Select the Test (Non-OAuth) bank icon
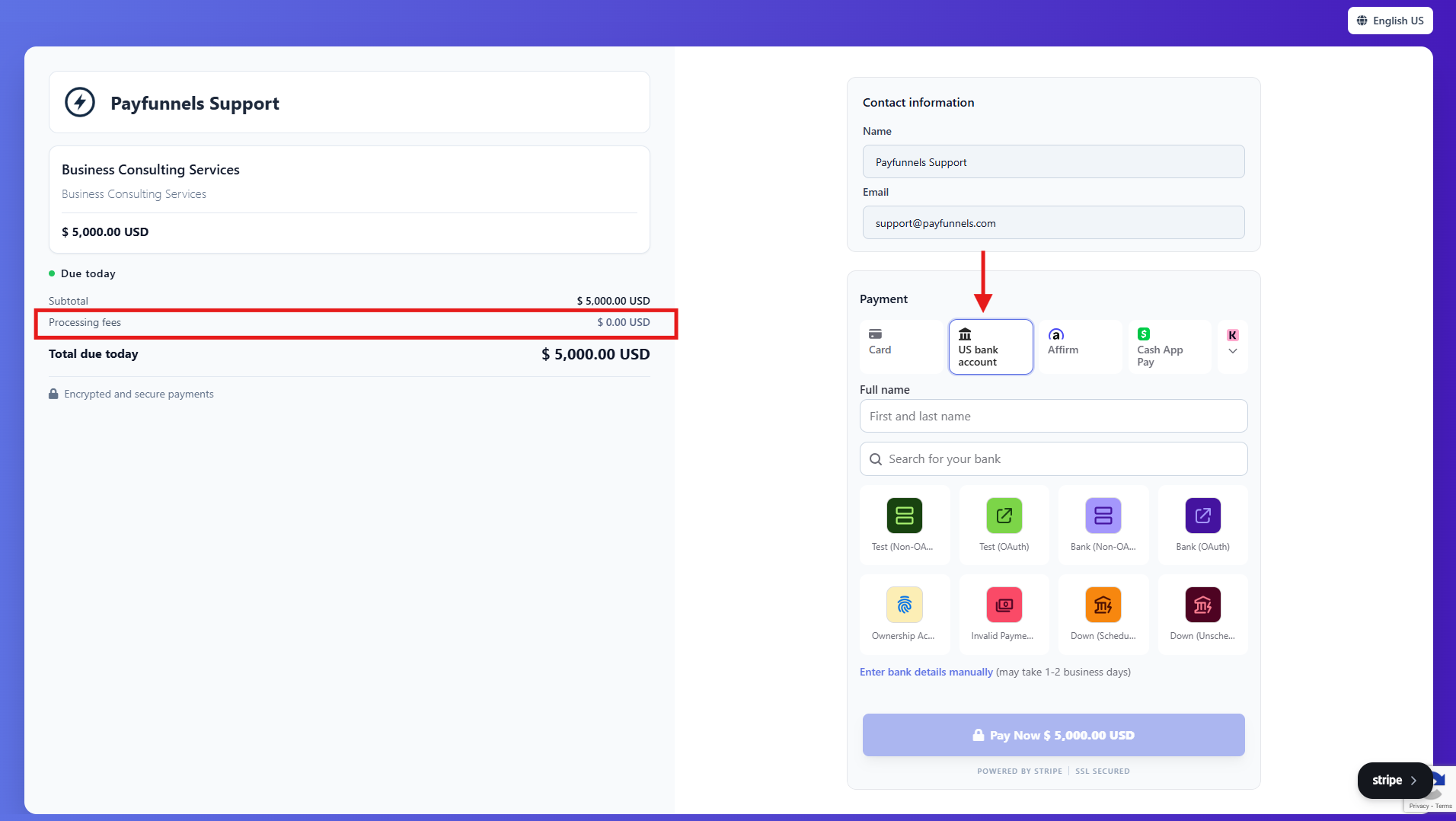The height and width of the screenshot is (821, 1456). (904, 516)
